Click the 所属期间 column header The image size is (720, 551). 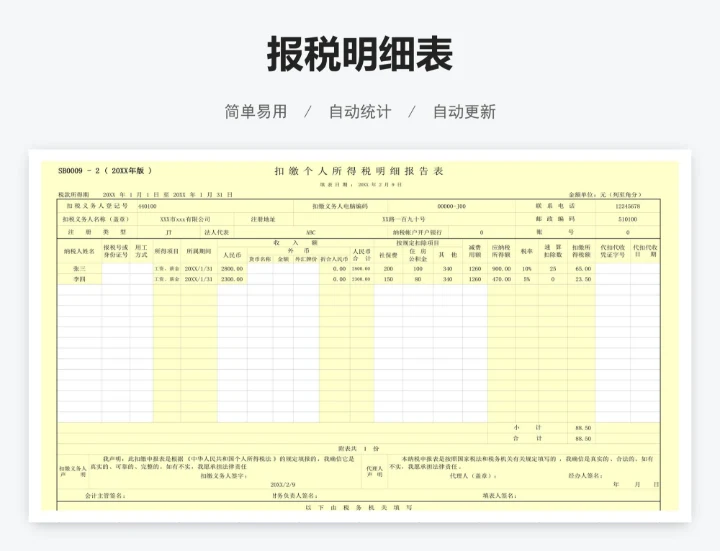point(199,251)
